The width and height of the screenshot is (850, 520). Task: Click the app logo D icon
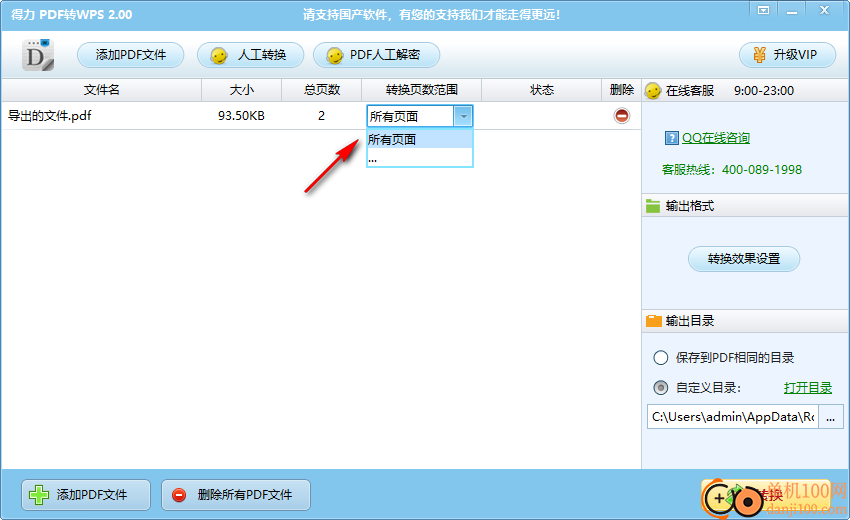[38, 55]
